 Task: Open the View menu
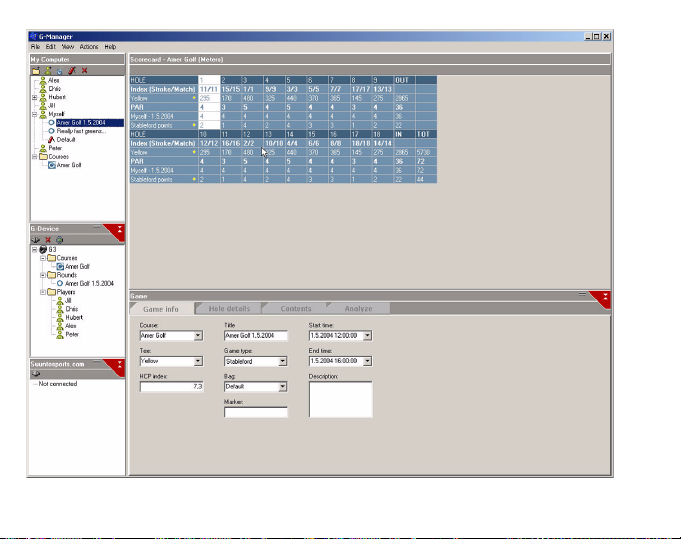coord(68,46)
